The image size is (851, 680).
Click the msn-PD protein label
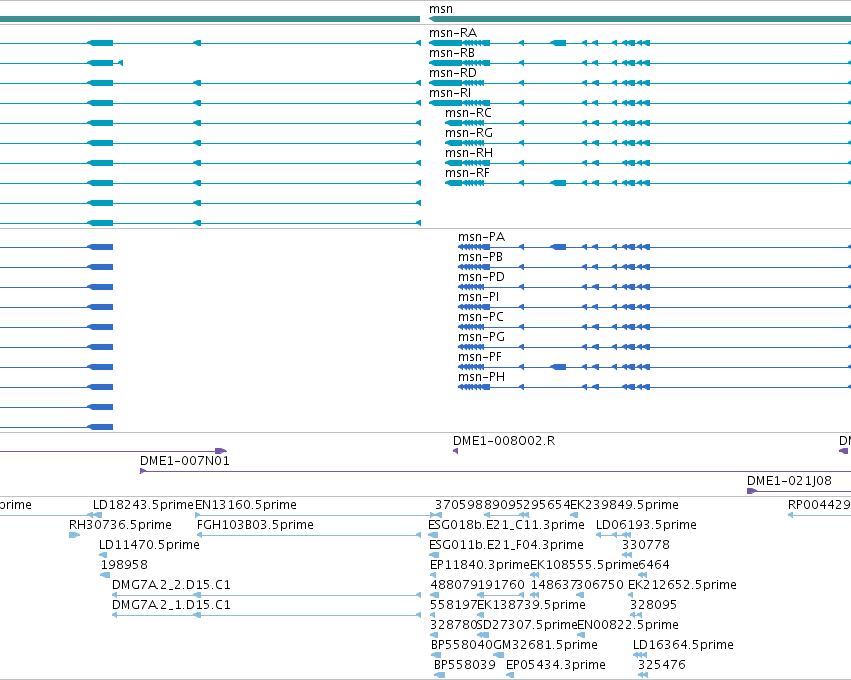tap(481, 277)
